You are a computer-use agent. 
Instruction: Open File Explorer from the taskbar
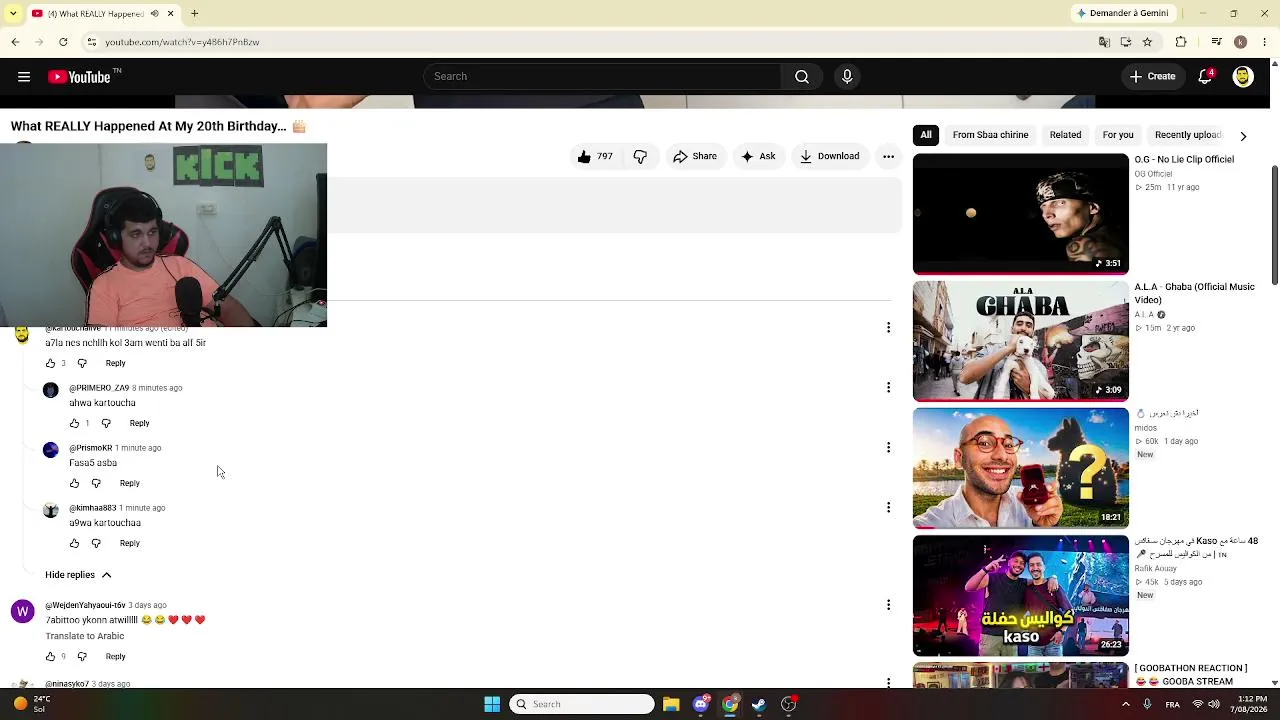pos(671,704)
